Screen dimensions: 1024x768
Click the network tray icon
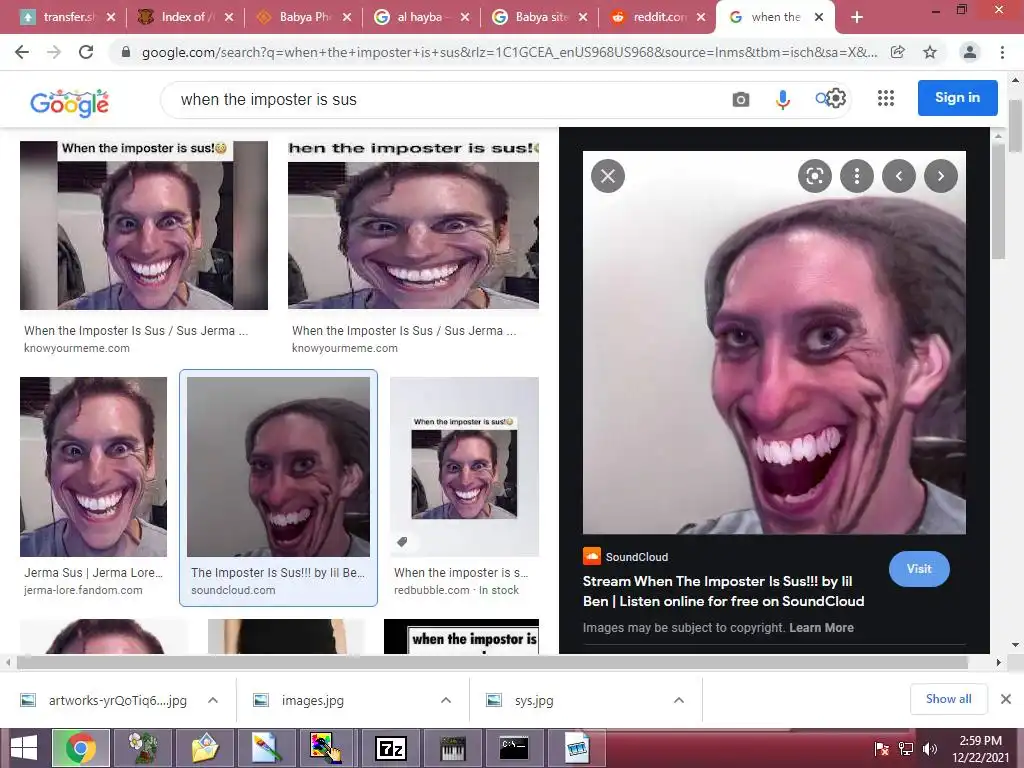click(x=906, y=748)
